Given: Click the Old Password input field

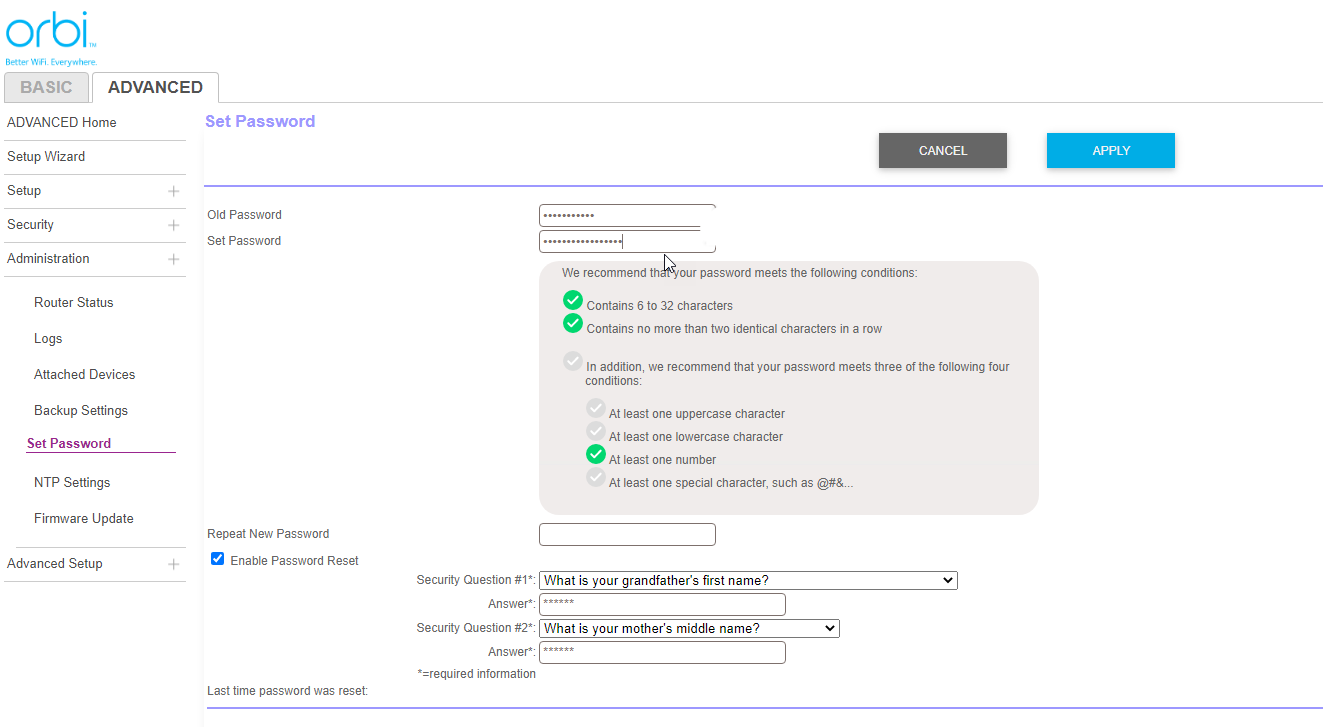Looking at the screenshot, I should pos(627,215).
